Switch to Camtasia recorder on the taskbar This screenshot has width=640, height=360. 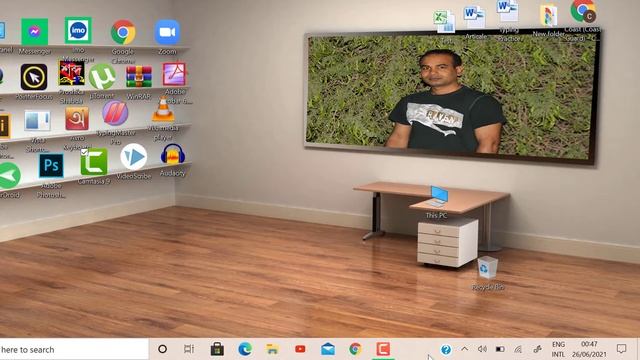tap(383, 349)
